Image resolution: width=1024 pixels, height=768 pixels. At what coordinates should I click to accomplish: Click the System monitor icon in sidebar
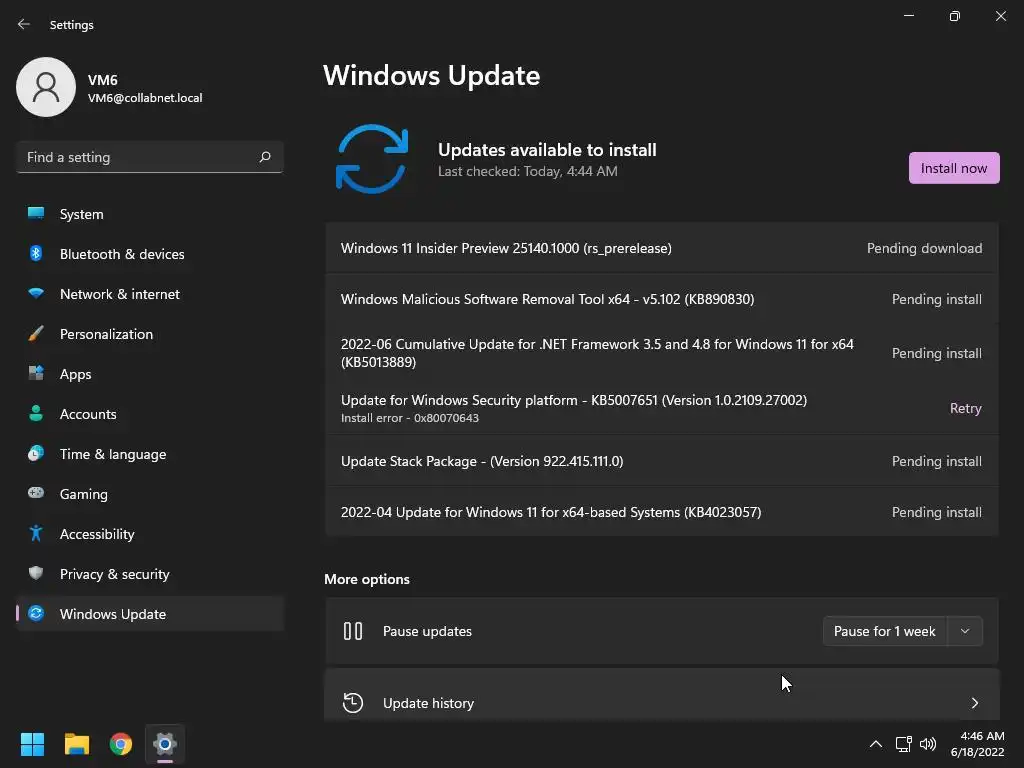(x=36, y=214)
